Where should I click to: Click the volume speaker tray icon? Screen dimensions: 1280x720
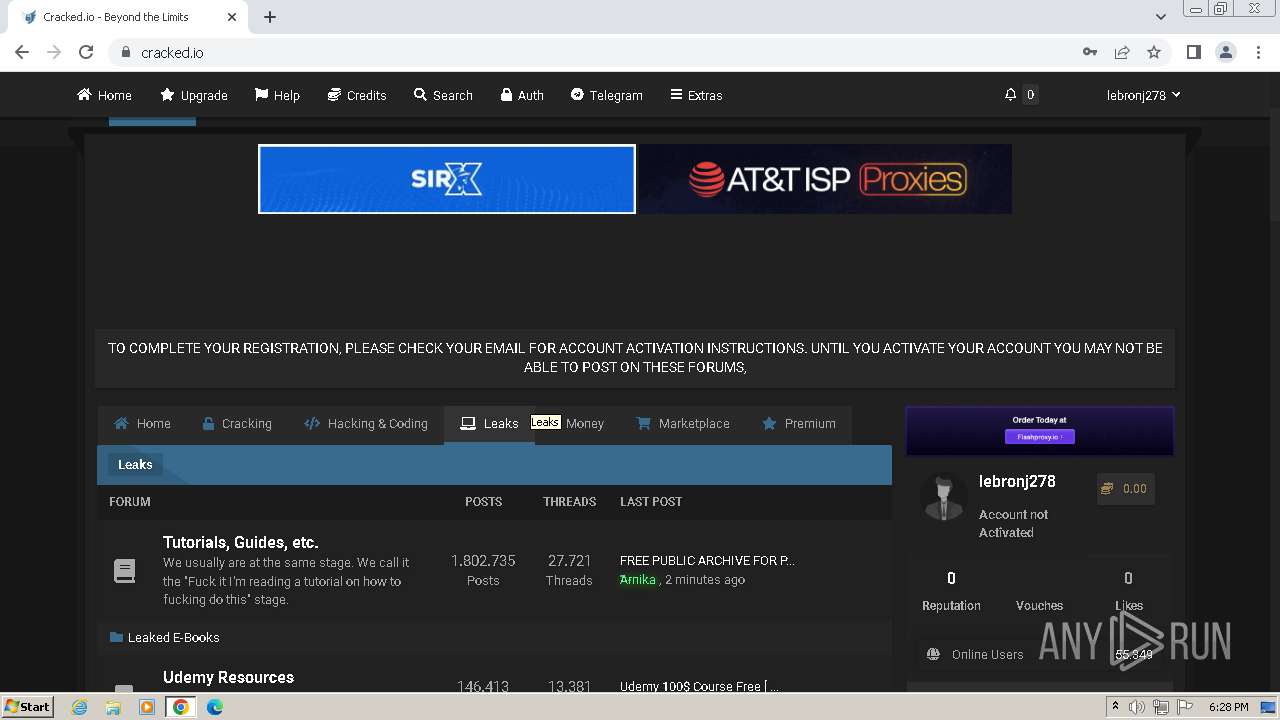(x=1137, y=707)
